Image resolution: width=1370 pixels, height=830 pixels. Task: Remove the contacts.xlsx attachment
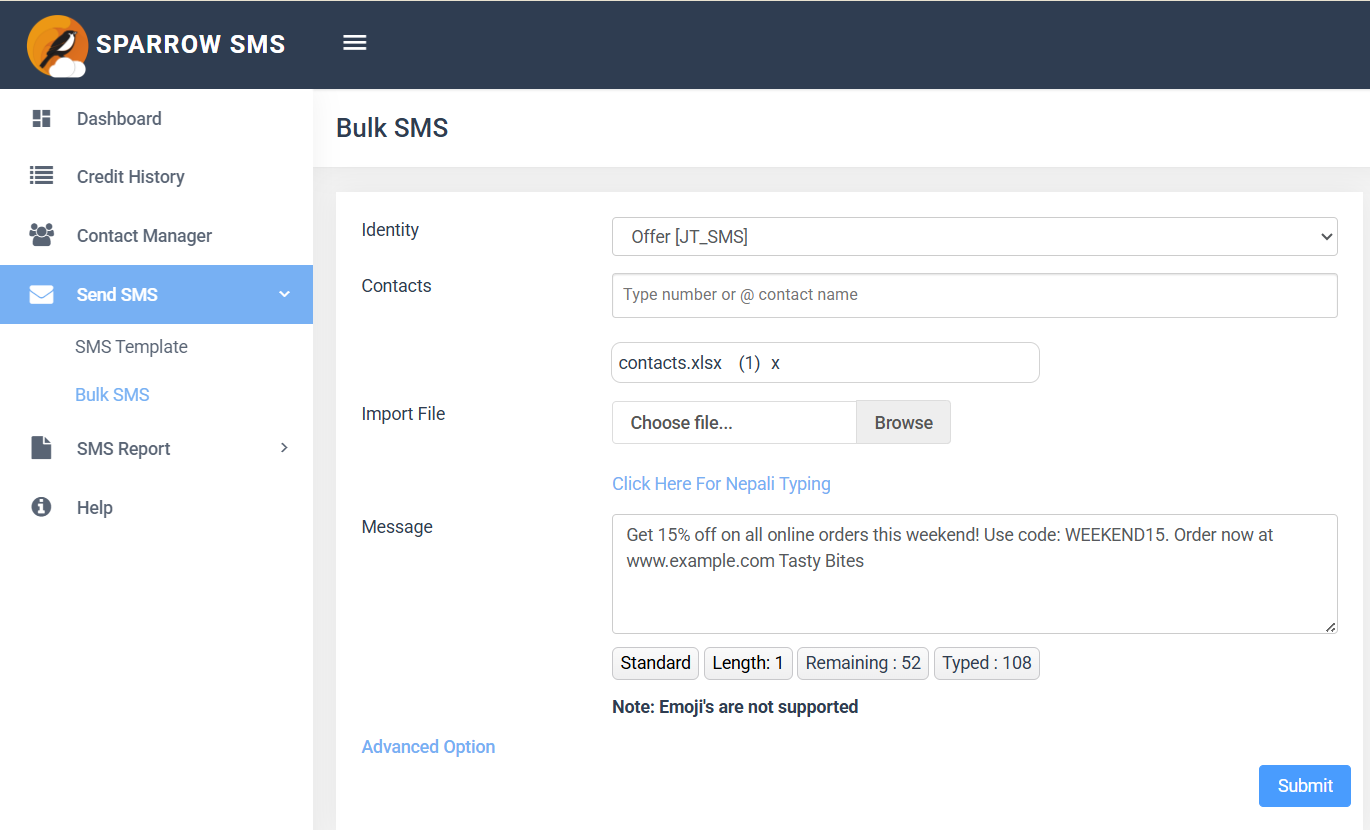(775, 362)
